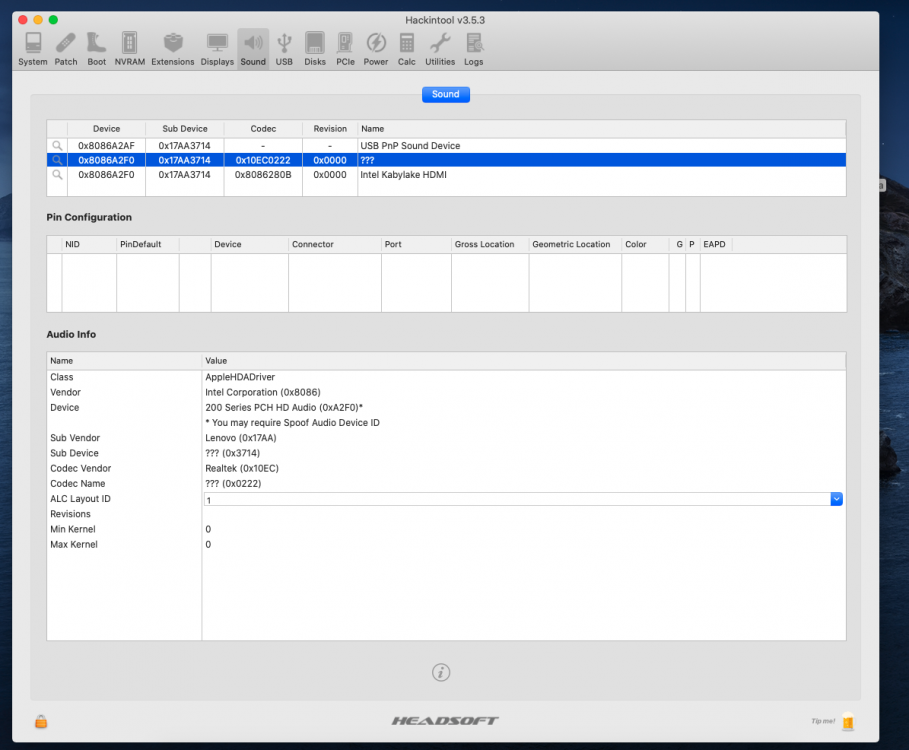Click device cell 0x8086A2AF
The image size is (909, 750).
point(106,145)
